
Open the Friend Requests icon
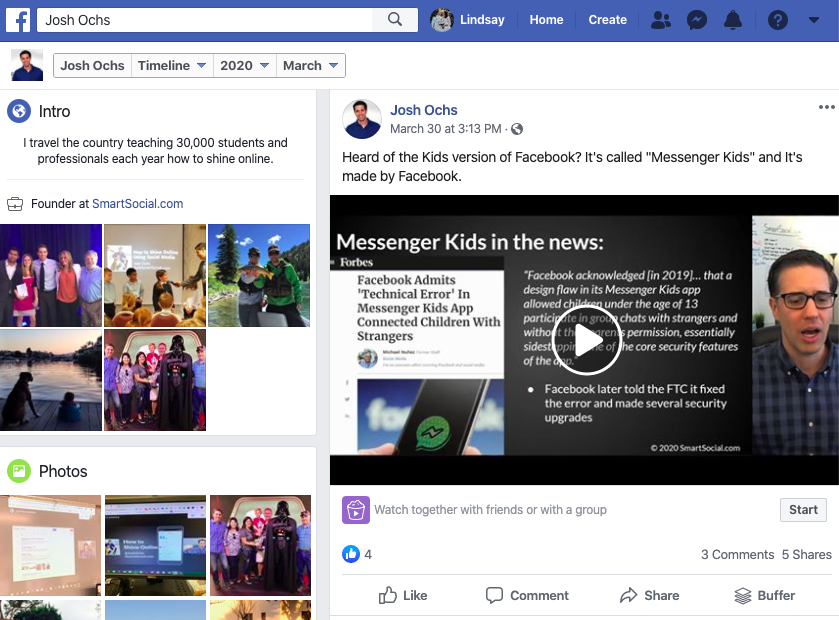tap(661, 20)
